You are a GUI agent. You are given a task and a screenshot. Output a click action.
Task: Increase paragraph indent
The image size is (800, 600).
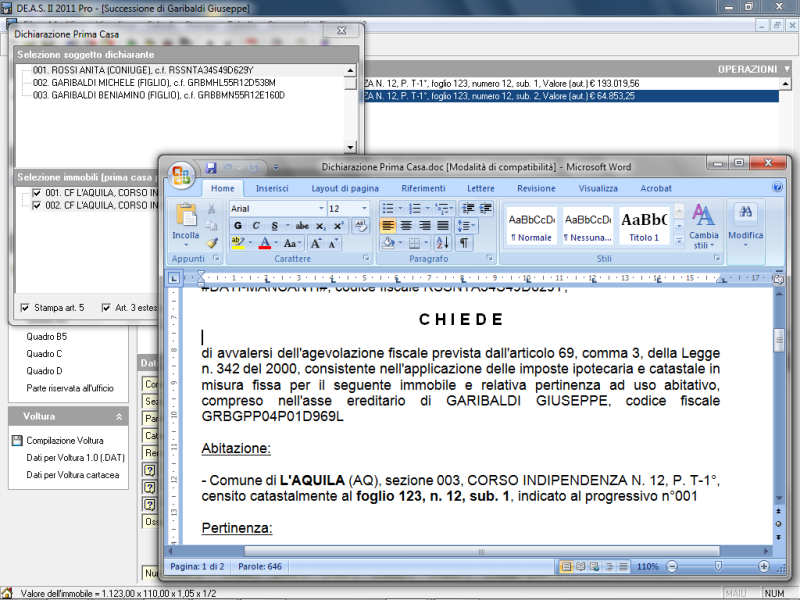coord(485,208)
